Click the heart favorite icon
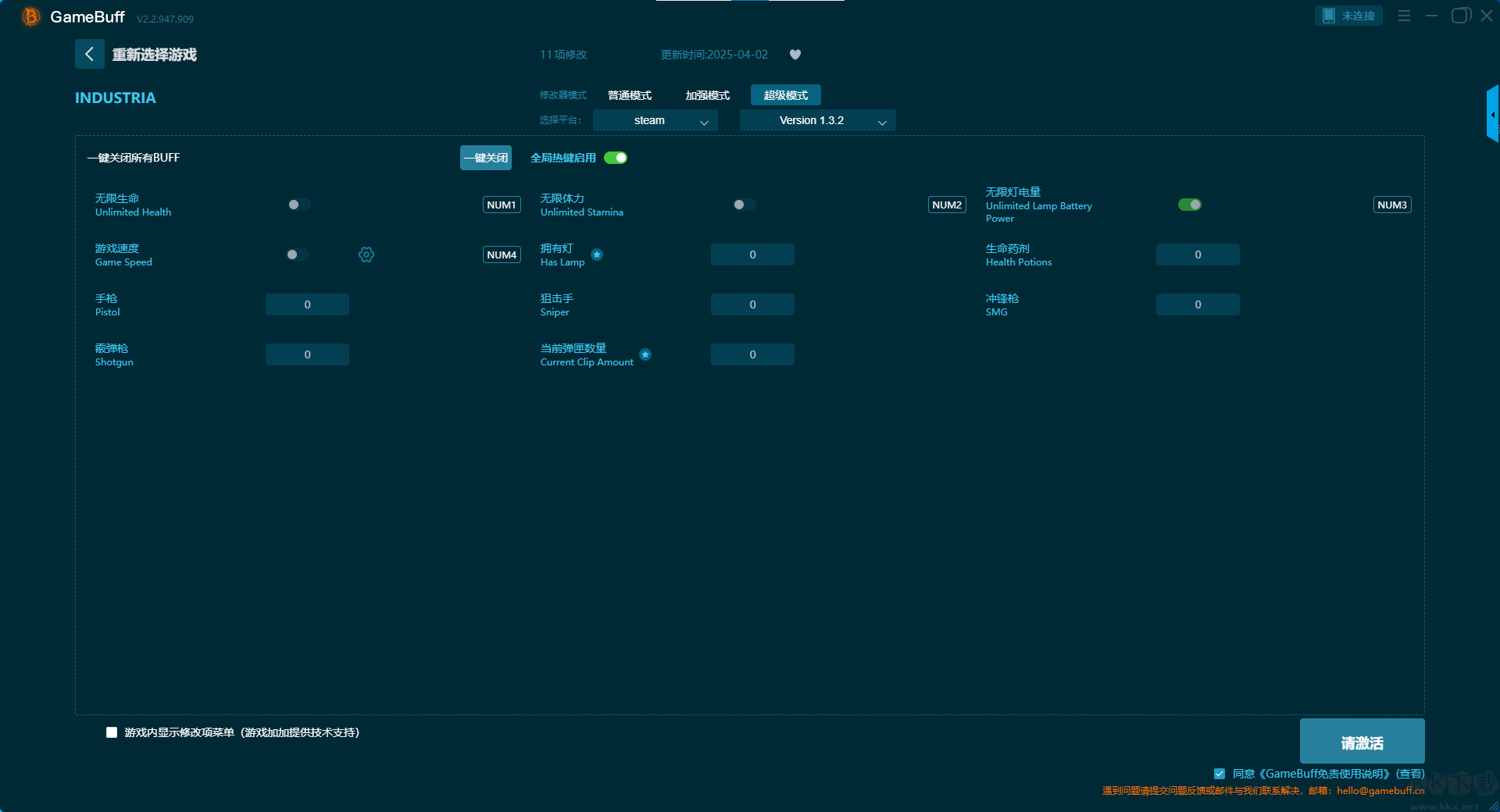This screenshot has width=1500, height=812. tap(795, 55)
